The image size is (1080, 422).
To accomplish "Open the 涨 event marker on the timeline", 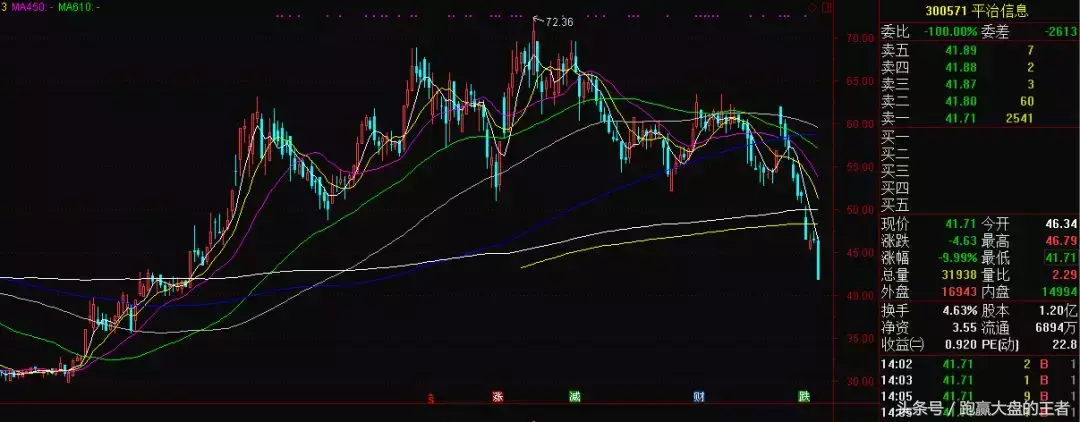I will click(x=497, y=397).
